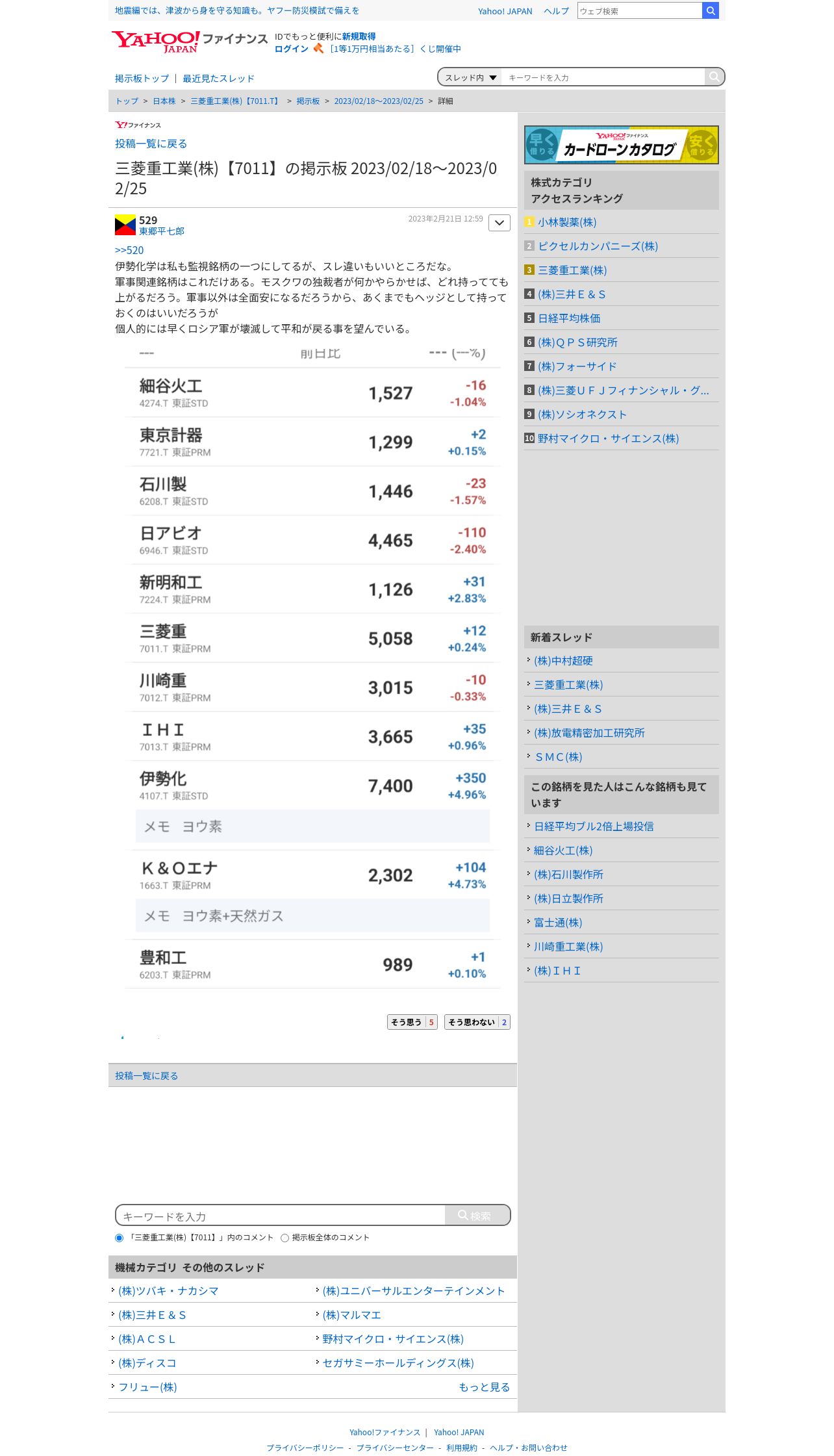
Task: Open 富士通(株) related link
Action: [x=558, y=923]
